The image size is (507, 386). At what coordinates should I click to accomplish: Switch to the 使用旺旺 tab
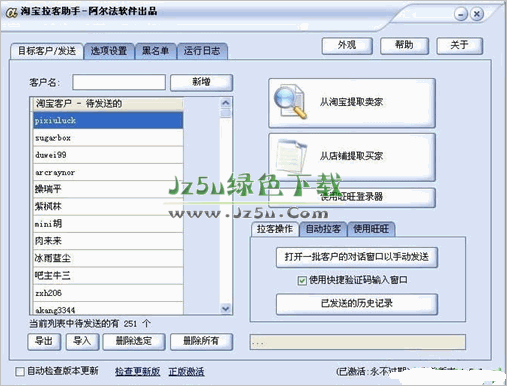(371, 229)
